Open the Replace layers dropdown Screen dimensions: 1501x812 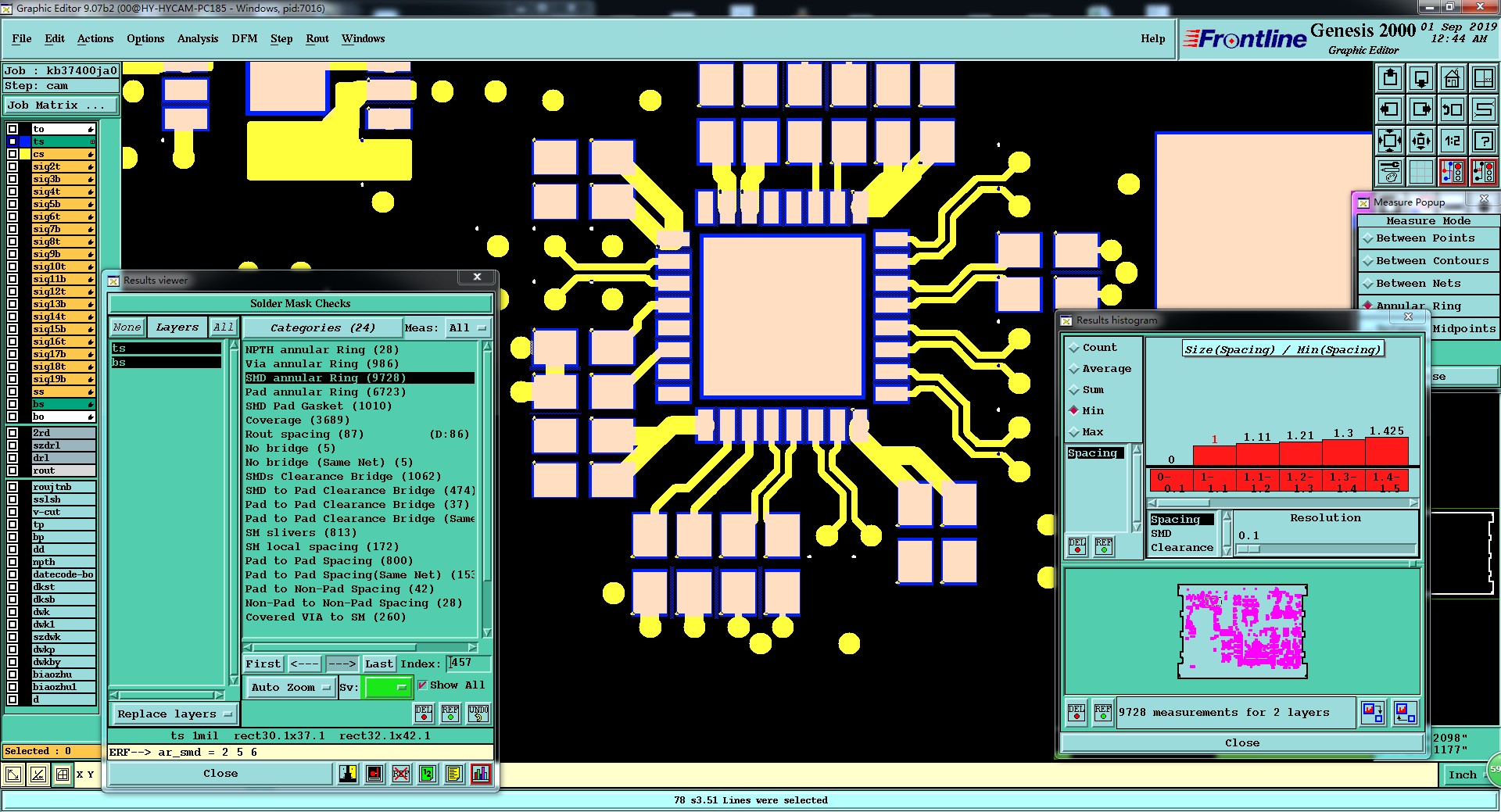coord(174,714)
